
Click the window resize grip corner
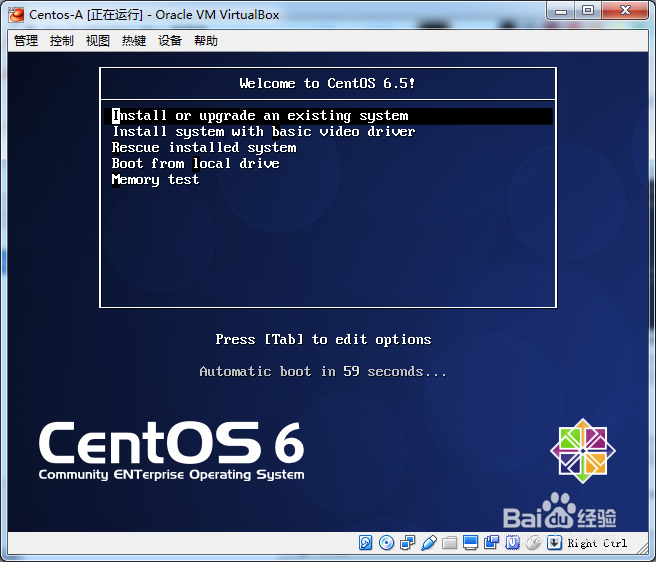point(643,548)
